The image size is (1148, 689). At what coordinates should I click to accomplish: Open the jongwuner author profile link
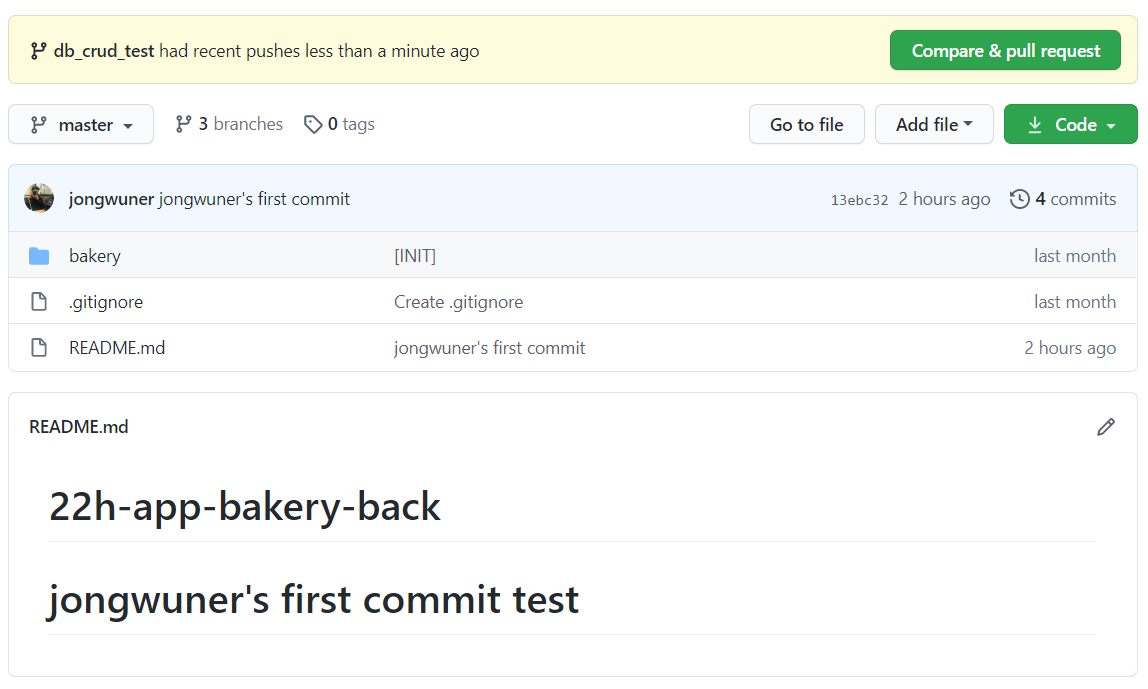pos(111,199)
